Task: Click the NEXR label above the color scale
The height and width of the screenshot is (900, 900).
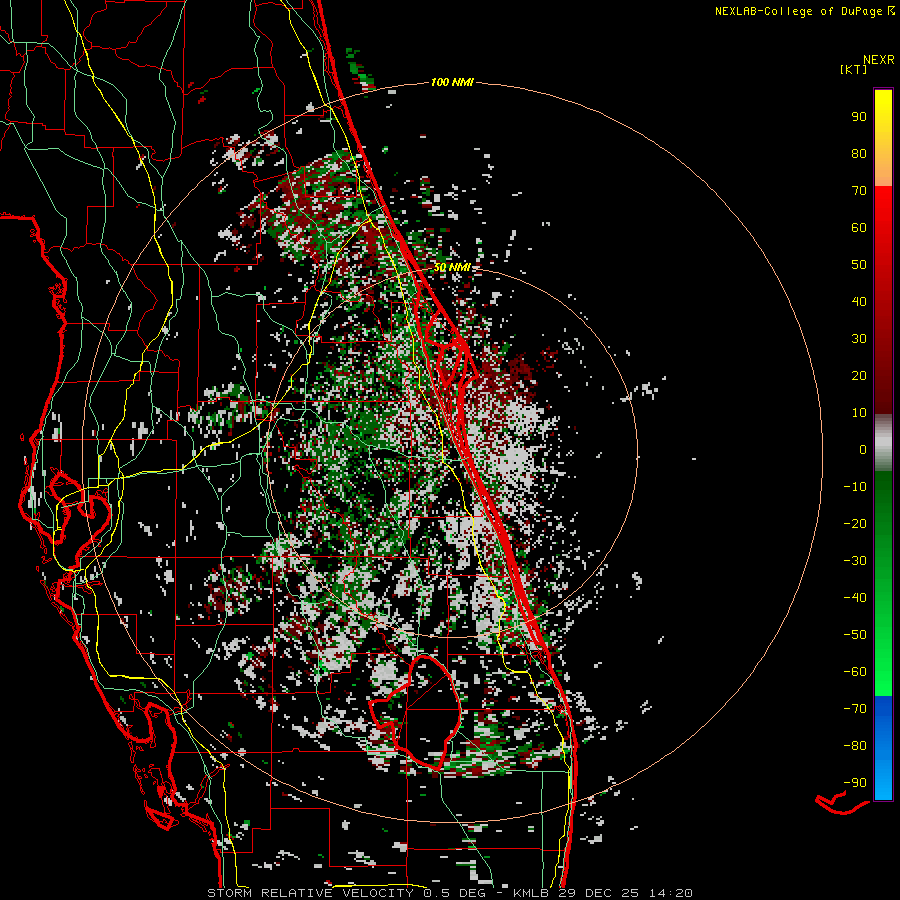Action: coord(878,59)
